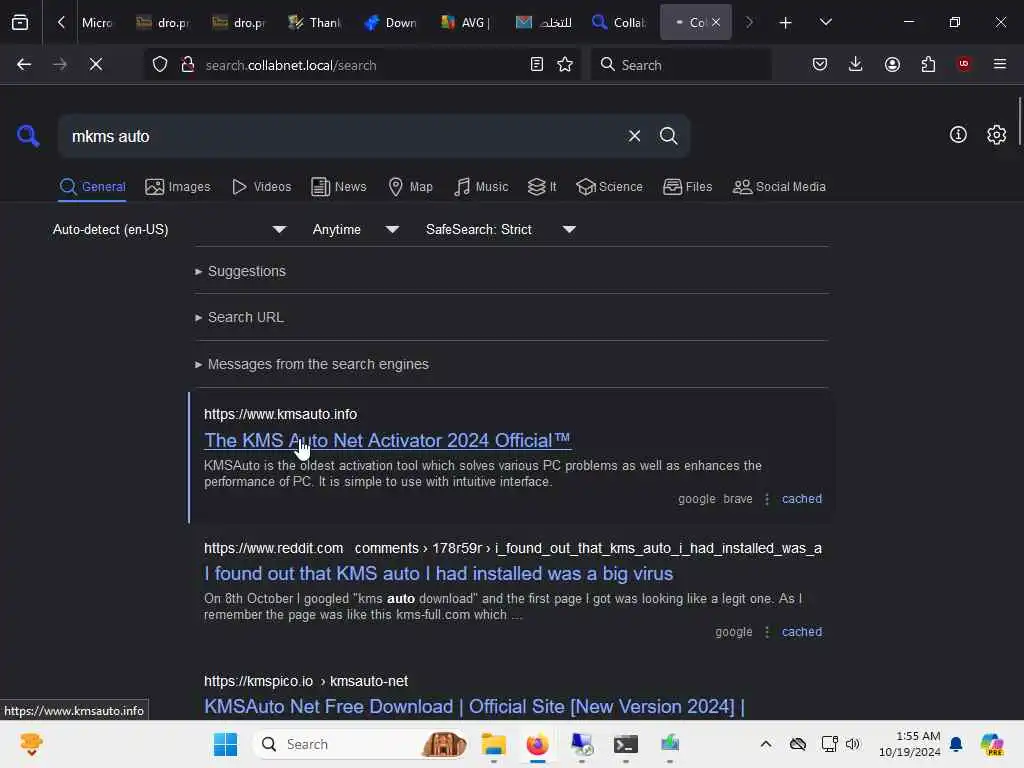Switch to Music category tab
The image size is (1024, 768).
(x=481, y=187)
